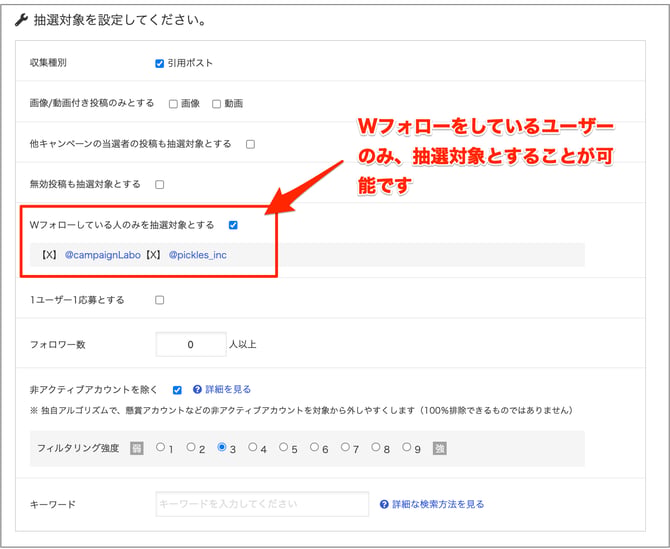This screenshot has height=549, width=670.
Task: Toggle Wフォローしている人のみを抽選対象とする checkbox
Action: coord(233,225)
